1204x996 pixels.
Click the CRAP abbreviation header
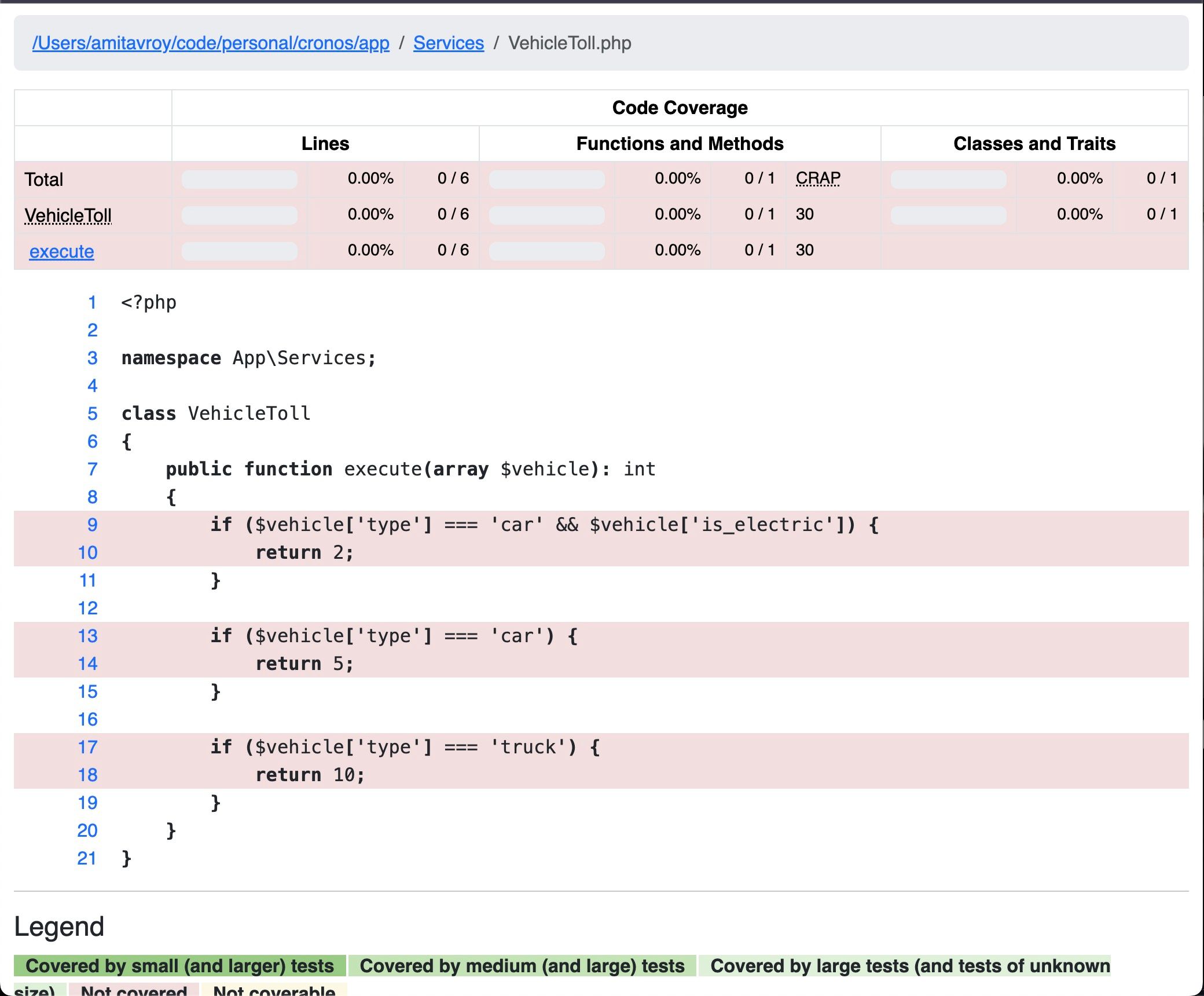click(x=818, y=178)
